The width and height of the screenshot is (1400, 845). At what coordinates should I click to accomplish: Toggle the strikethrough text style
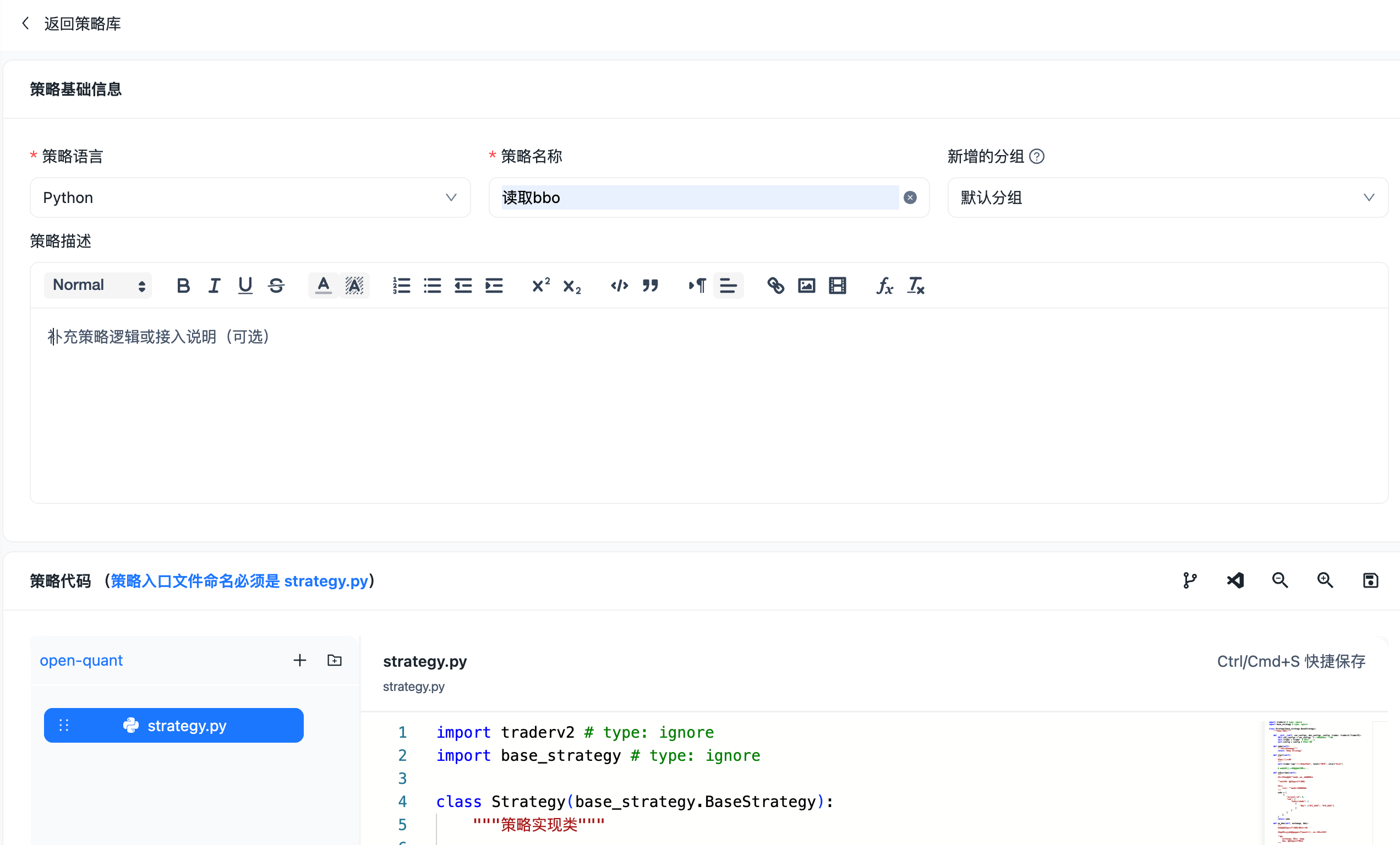click(x=276, y=286)
